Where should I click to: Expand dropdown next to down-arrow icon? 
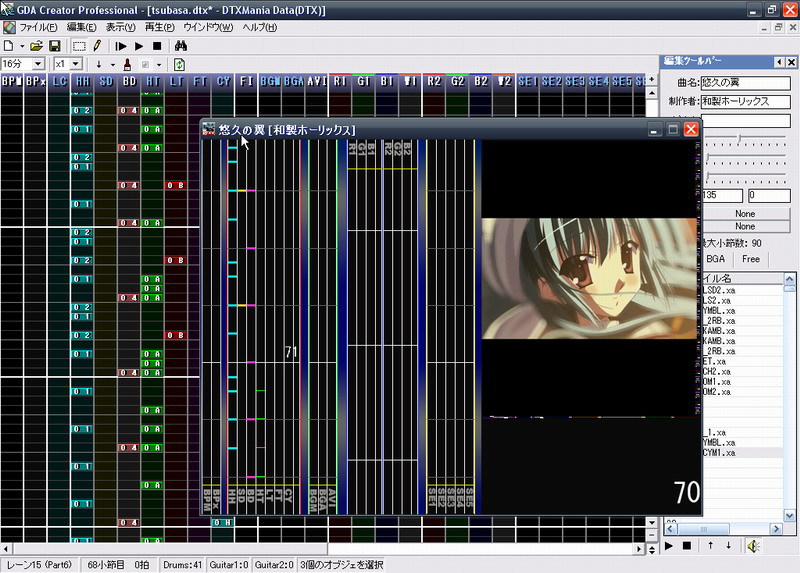112,64
